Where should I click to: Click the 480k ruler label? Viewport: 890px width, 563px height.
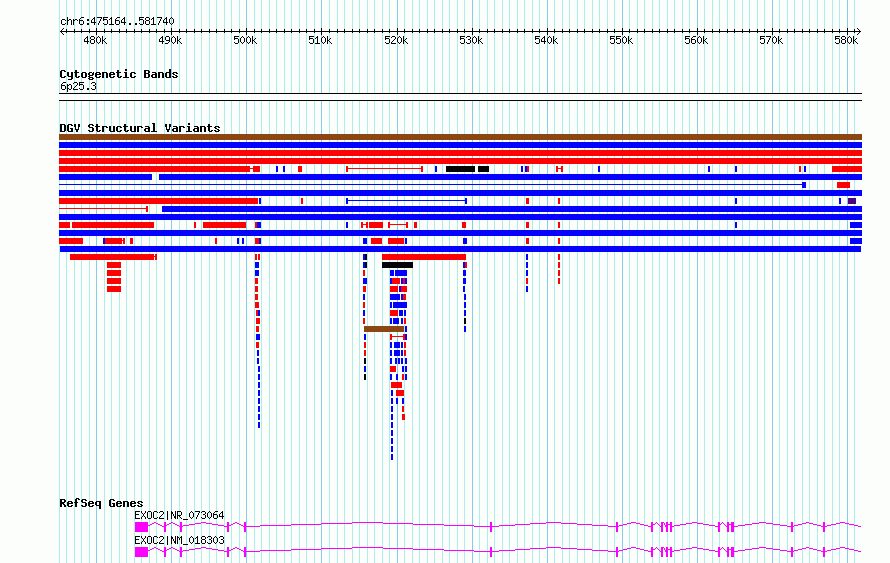95,41
